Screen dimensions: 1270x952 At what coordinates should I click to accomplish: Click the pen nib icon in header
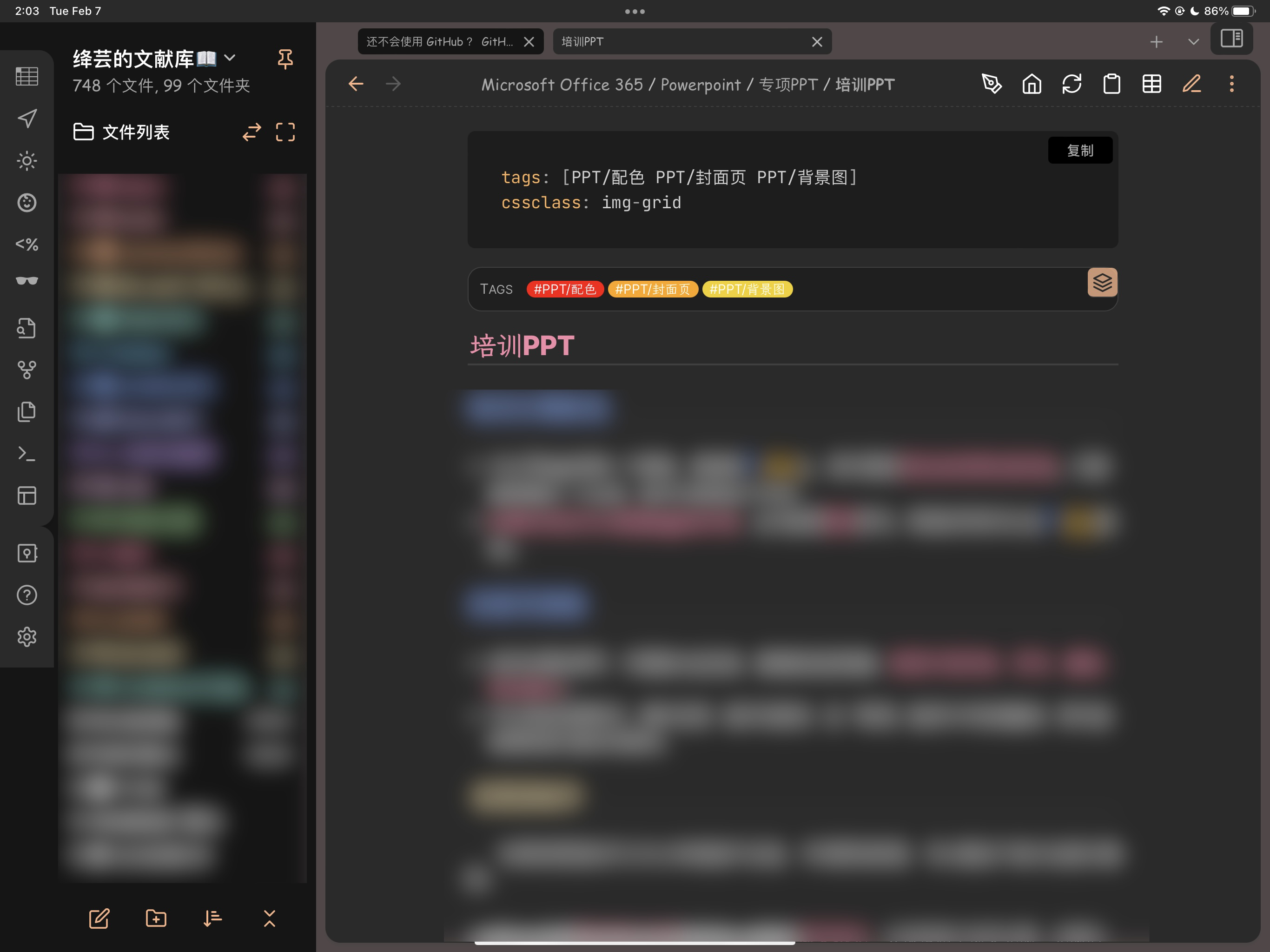tap(992, 85)
